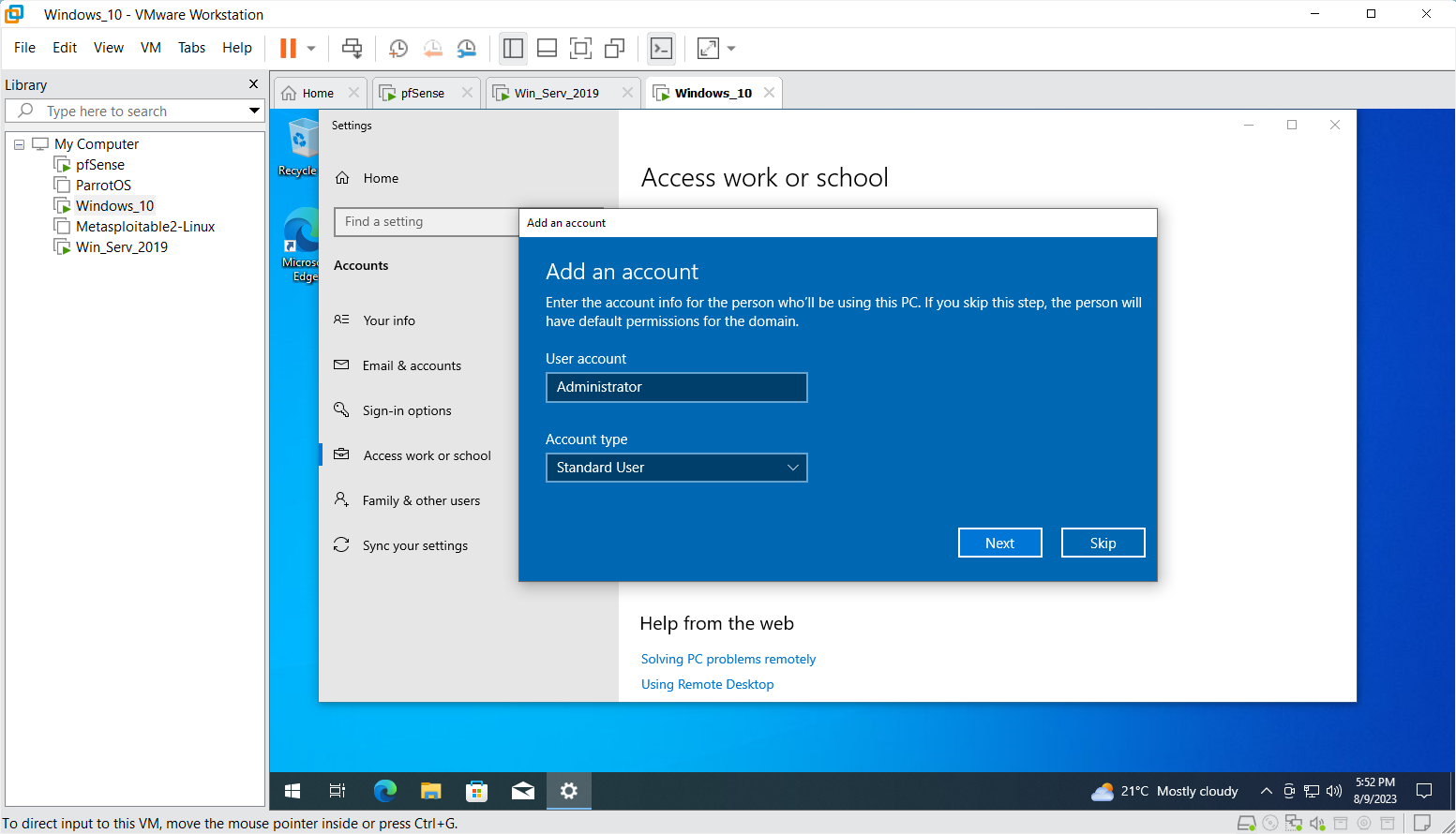This screenshot has width=1456, height=834.
Task: Open Solving PC problems remotely link
Action: 728,659
